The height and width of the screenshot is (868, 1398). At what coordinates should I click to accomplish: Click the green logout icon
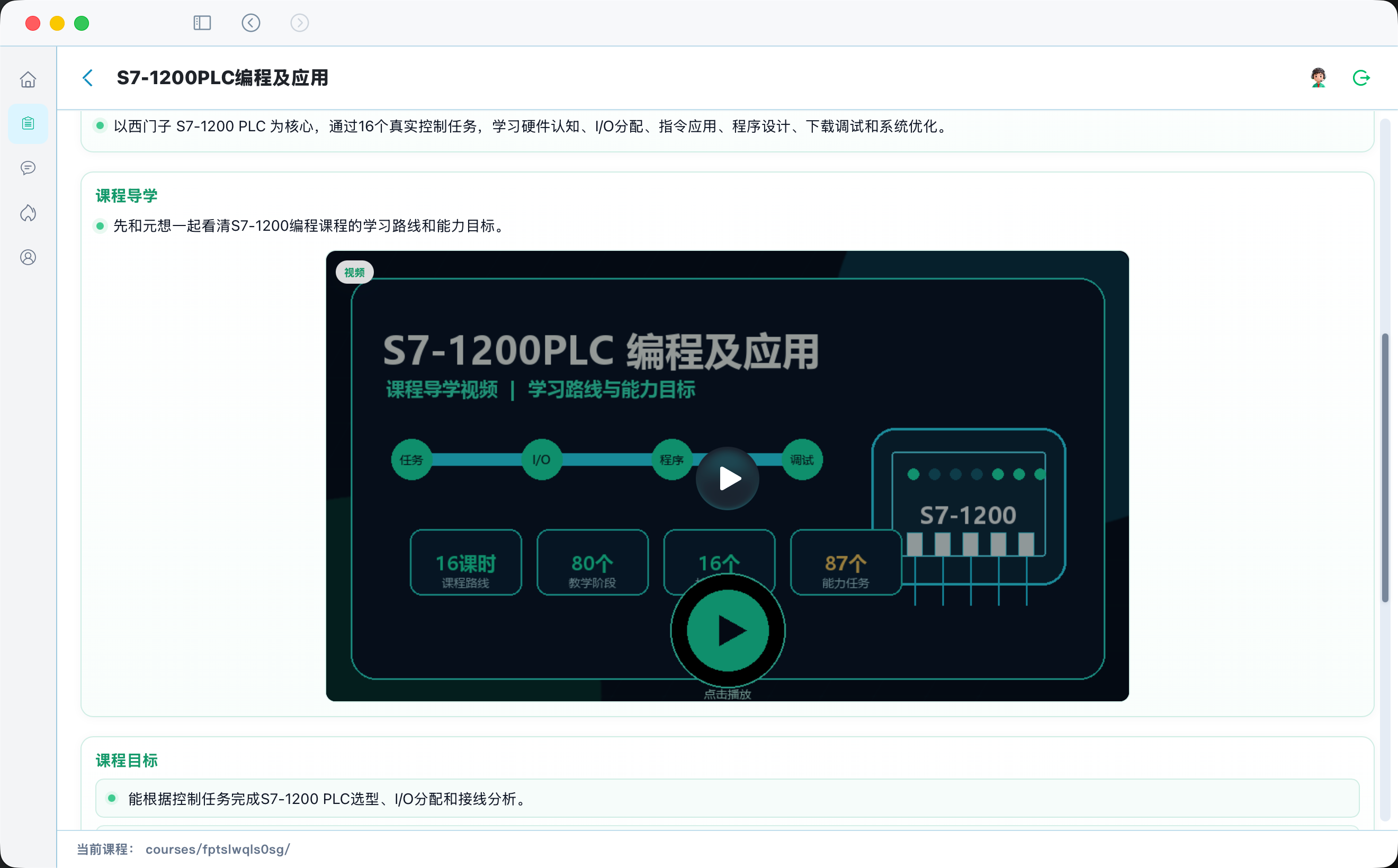pos(1361,77)
